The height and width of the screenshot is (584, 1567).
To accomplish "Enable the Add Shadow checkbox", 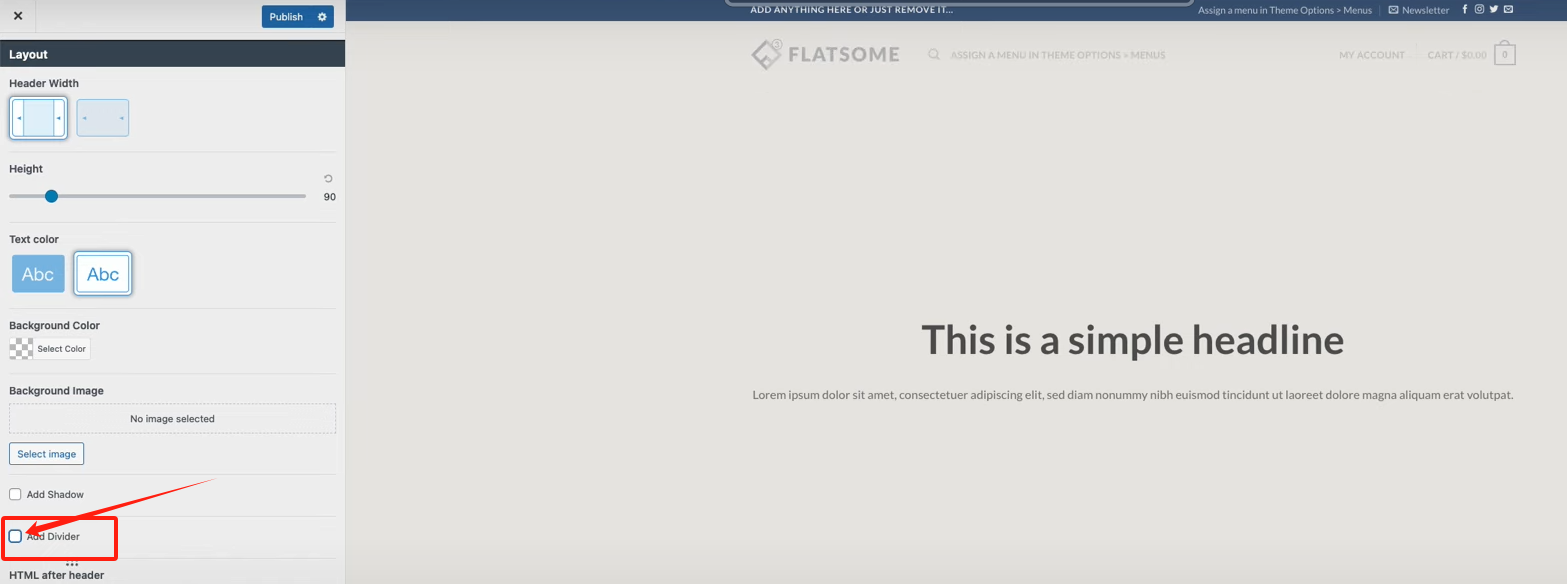I will pyautogui.click(x=14, y=493).
